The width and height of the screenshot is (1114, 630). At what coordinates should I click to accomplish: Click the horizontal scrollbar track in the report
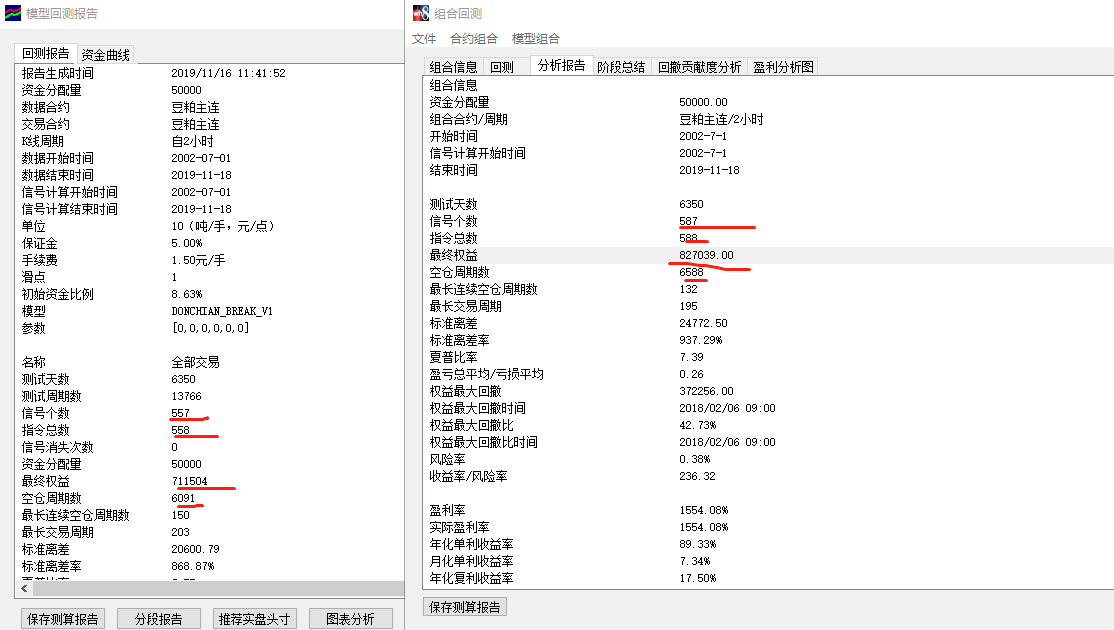(x=217, y=588)
